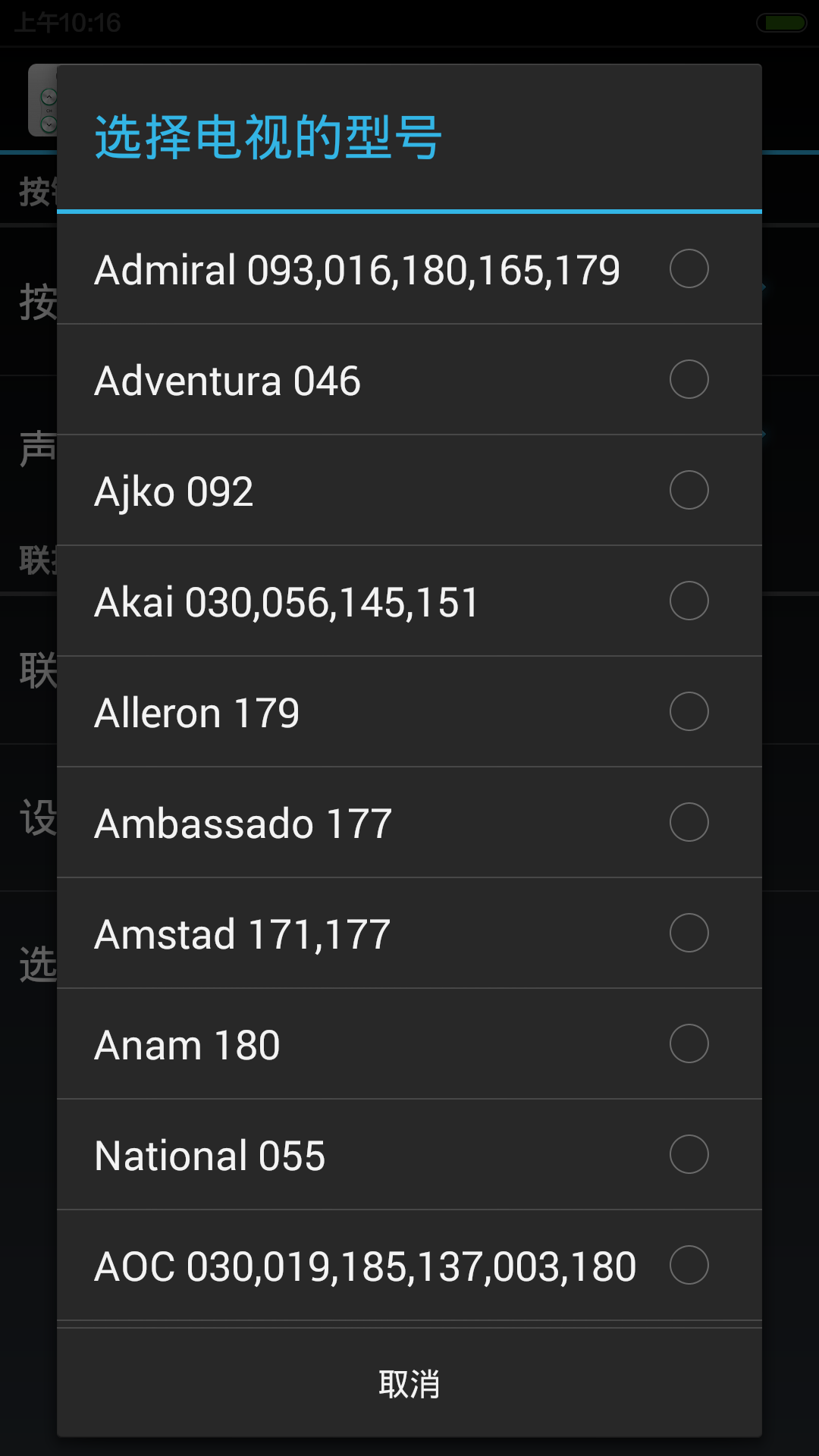Screen dimensions: 819x1456
Task: Pick the Alleron 179 radio button
Action: click(689, 711)
